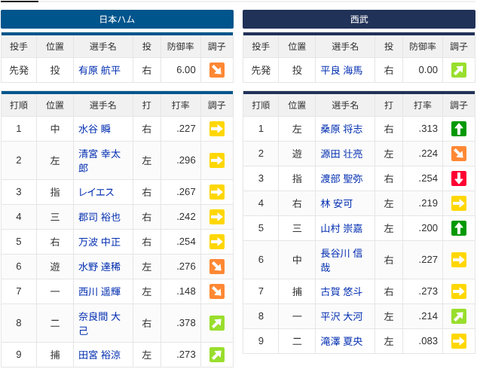Click 清宮 幸太郎's yellow condition arrow icon
The height and width of the screenshot is (369, 480).
click(x=217, y=160)
